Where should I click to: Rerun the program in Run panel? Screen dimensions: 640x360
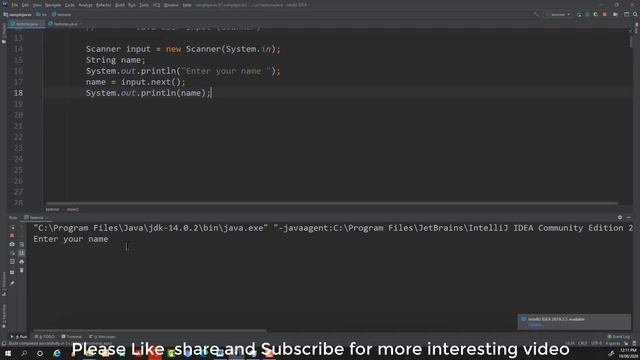(x=12, y=227)
